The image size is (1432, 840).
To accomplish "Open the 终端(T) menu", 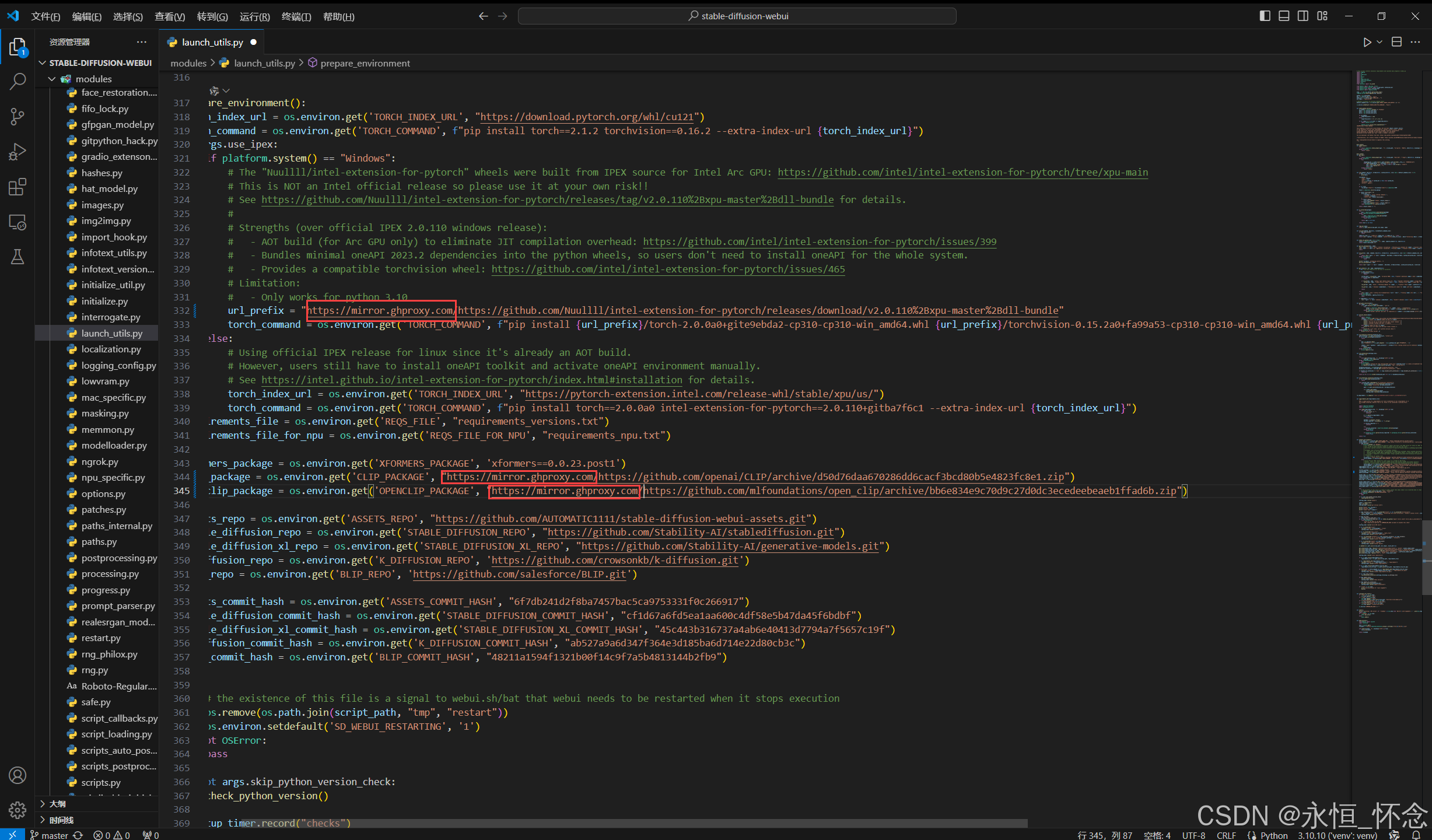I will click(296, 16).
